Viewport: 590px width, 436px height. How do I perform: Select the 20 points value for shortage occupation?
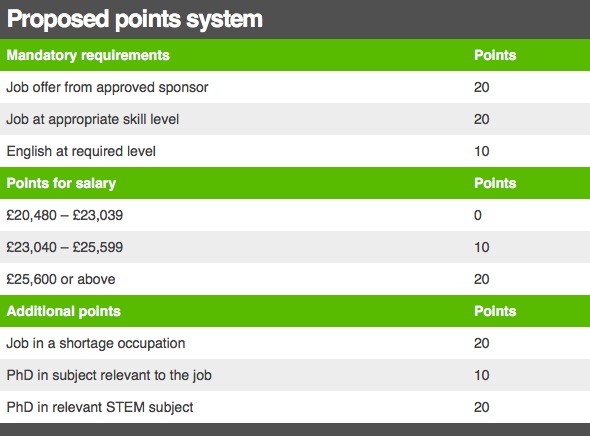point(482,343)
